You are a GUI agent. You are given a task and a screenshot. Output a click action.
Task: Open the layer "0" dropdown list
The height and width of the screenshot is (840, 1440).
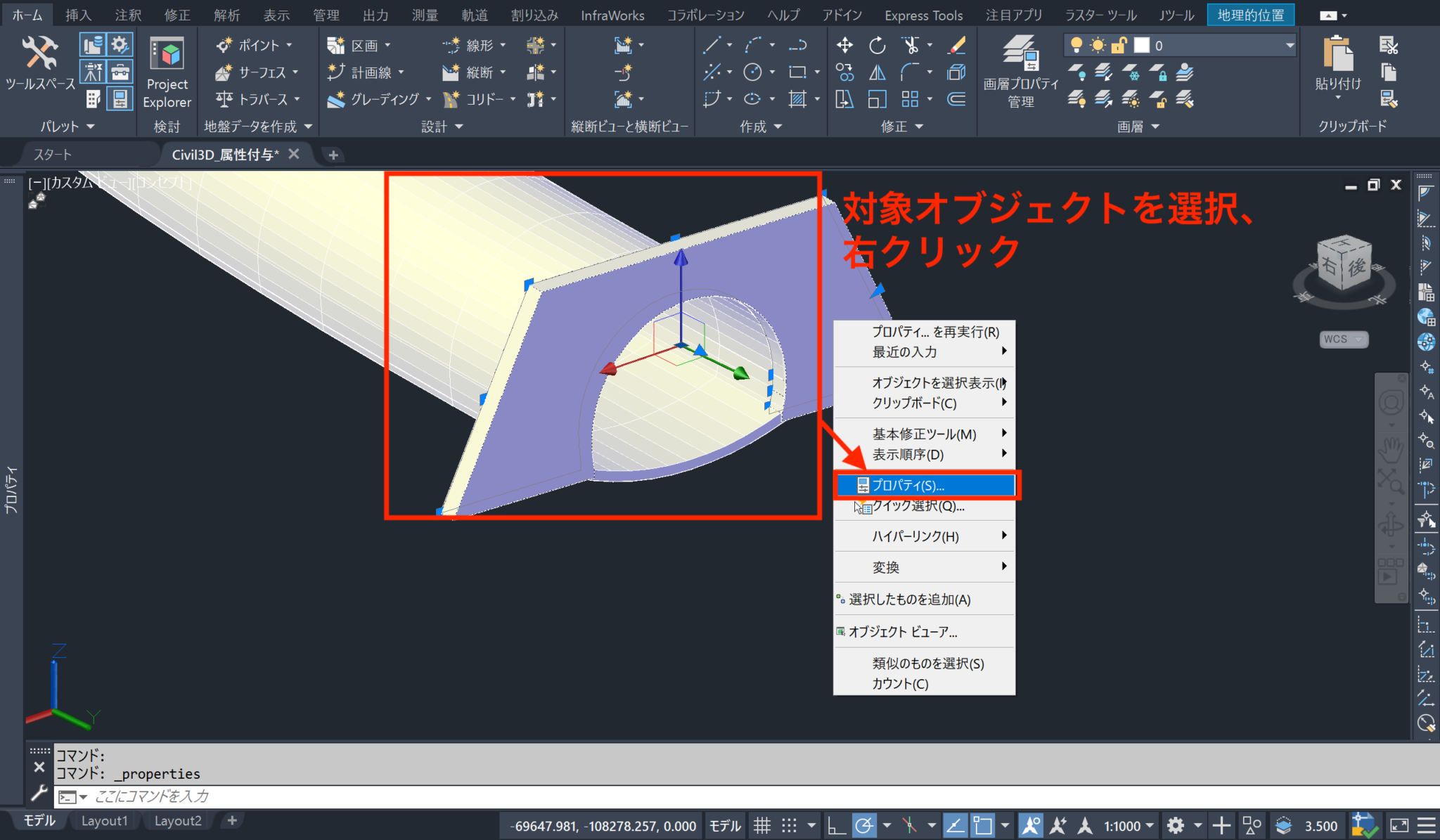coord(1292,45)
